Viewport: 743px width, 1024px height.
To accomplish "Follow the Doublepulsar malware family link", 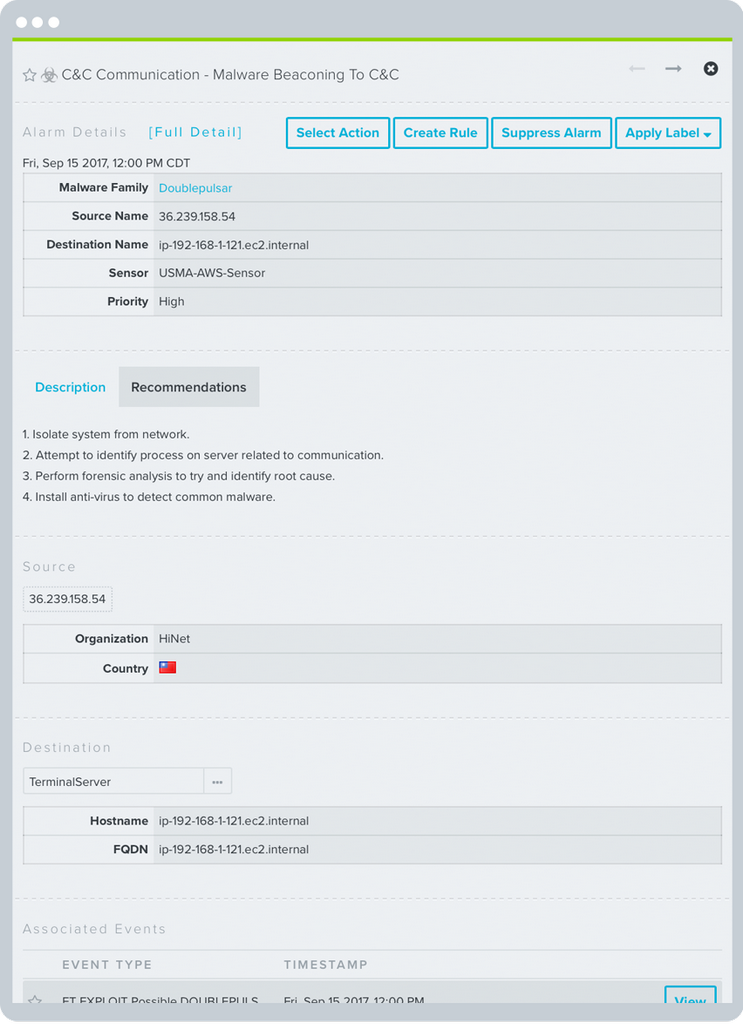I will pos(195,187).
